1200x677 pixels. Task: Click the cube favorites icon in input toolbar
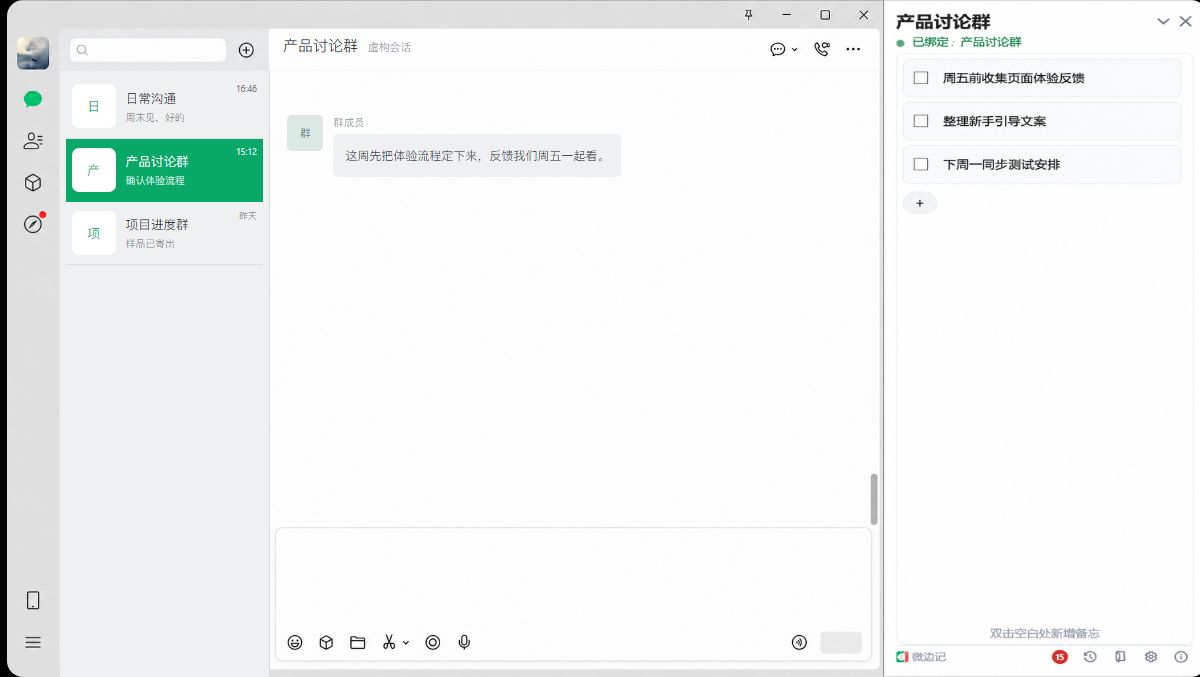tap(326, 643)
